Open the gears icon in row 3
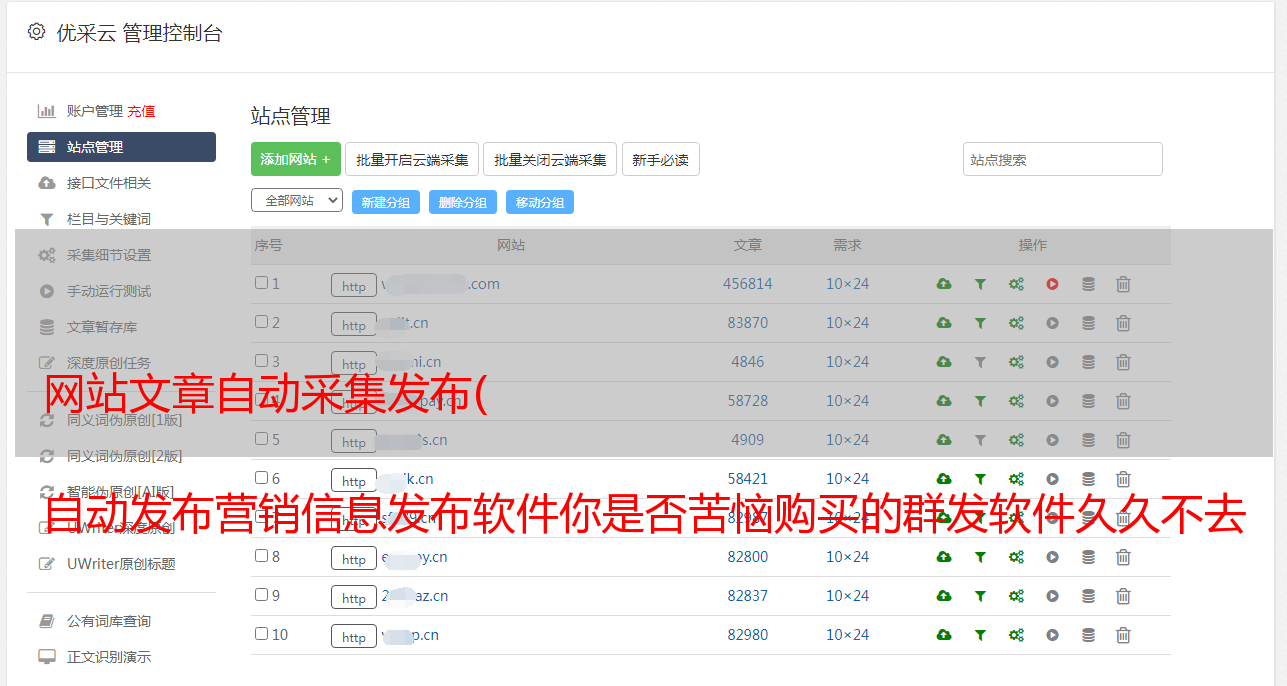1287x686 pixels. 1016,362
